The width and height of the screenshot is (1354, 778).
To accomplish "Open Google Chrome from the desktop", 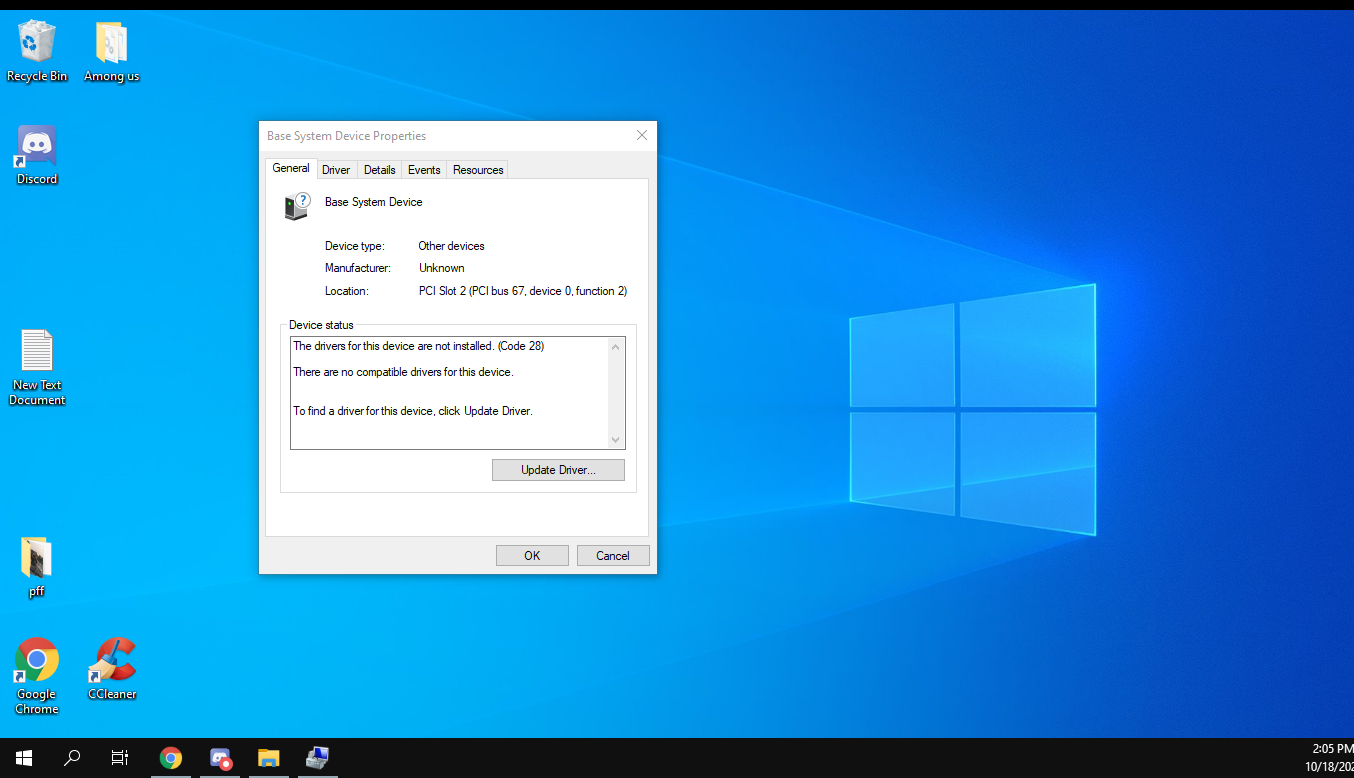I will point(36,662).
